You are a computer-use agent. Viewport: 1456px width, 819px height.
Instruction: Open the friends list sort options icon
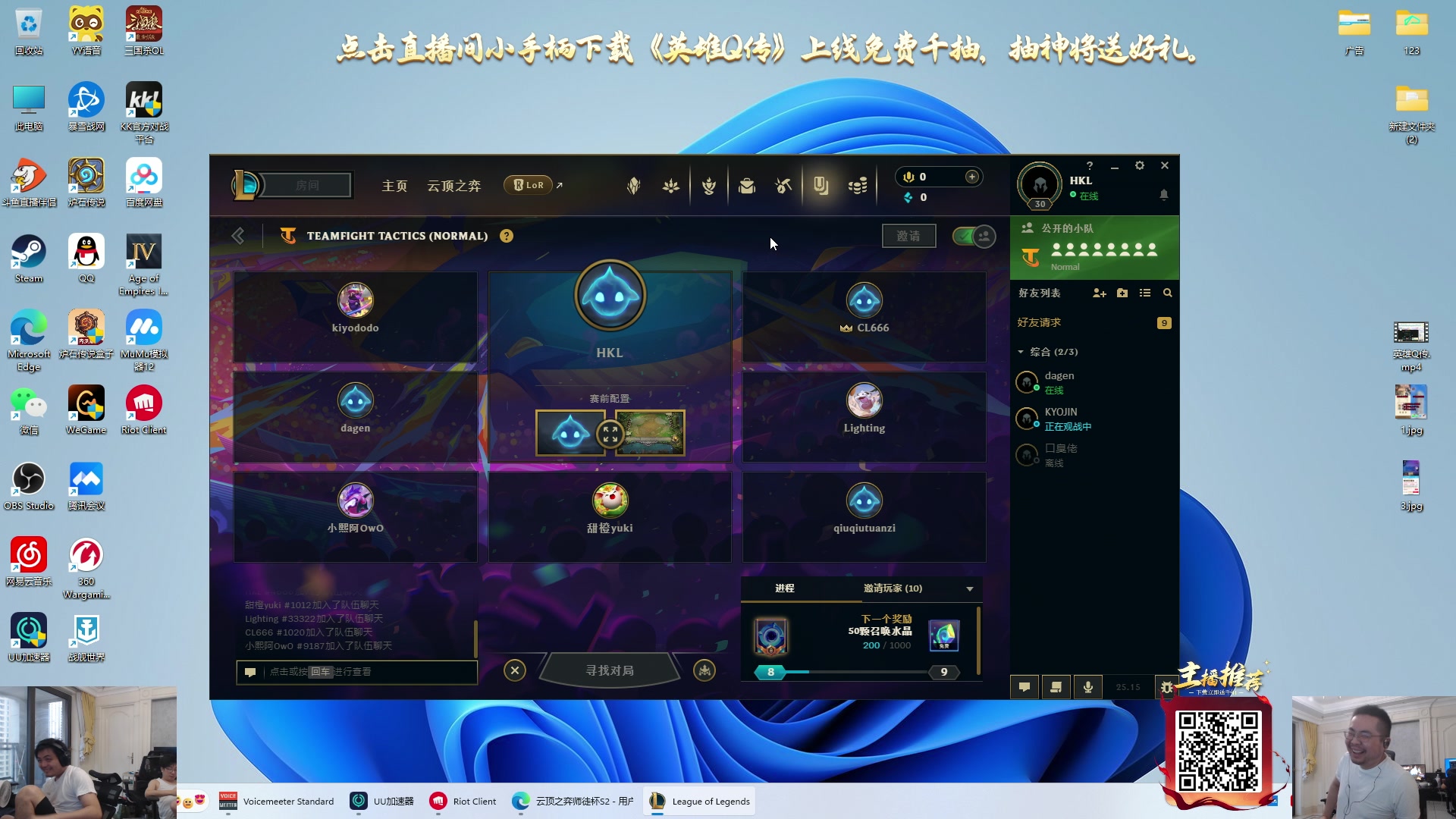tap(1145, 293)
